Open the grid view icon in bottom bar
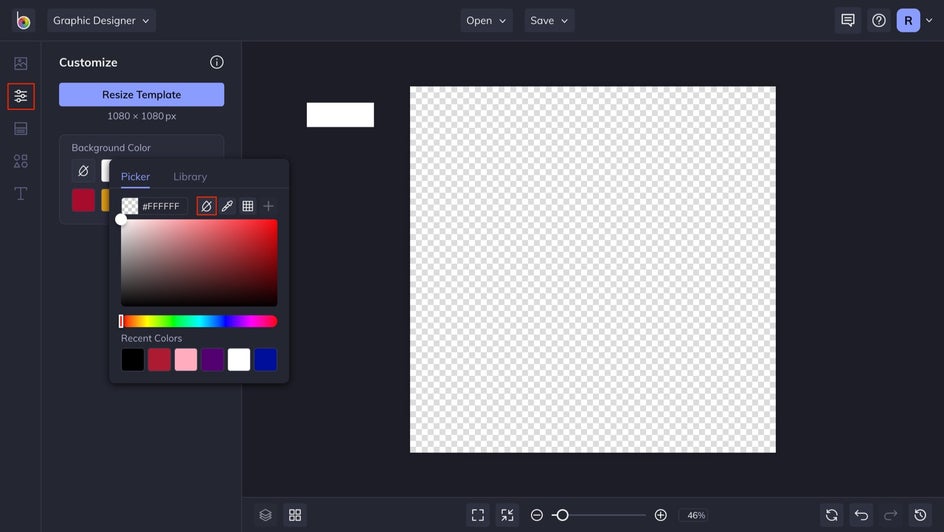This screenshot has height=532, width=944. pos(295,515)
